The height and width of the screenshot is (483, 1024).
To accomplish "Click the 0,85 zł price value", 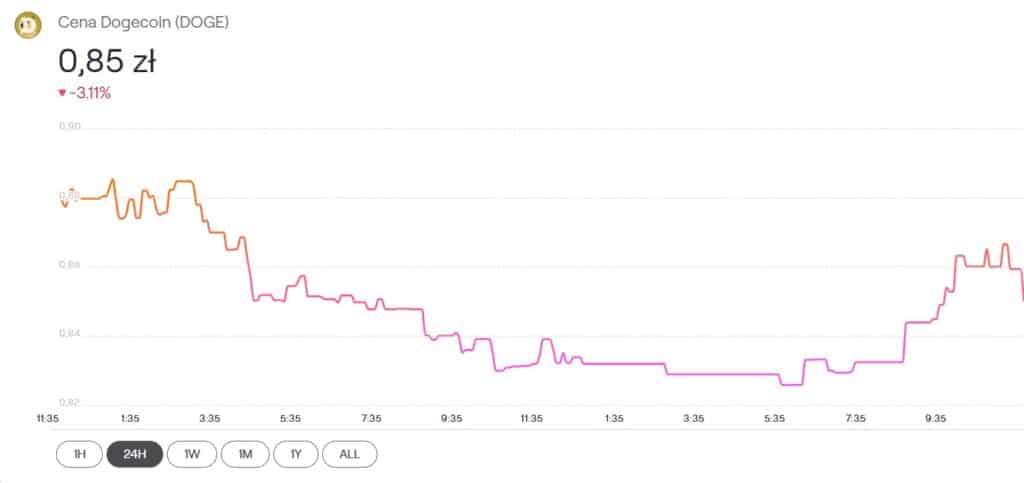I will coord(107,62).
